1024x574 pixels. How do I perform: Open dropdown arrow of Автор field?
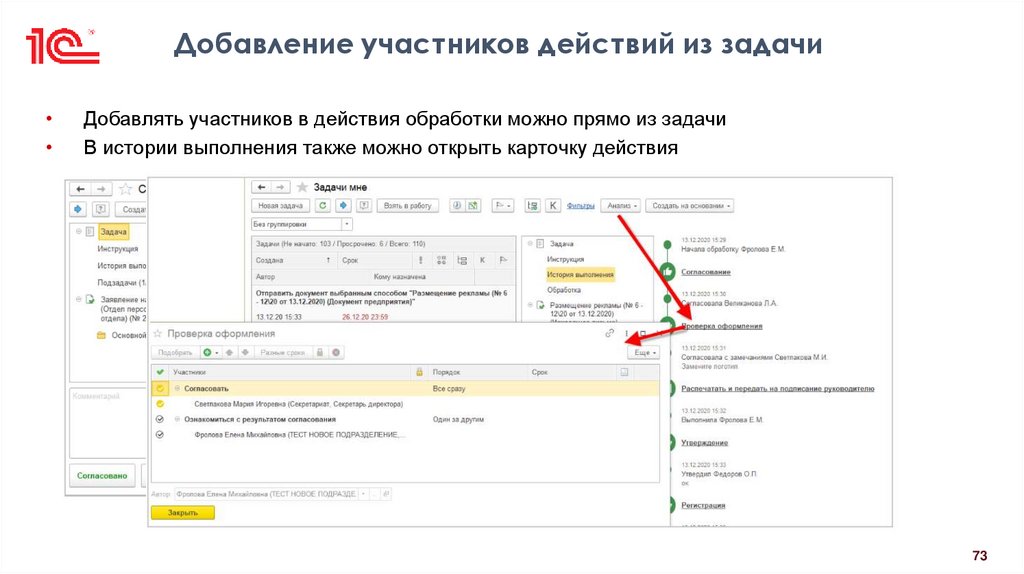point(364,494)
